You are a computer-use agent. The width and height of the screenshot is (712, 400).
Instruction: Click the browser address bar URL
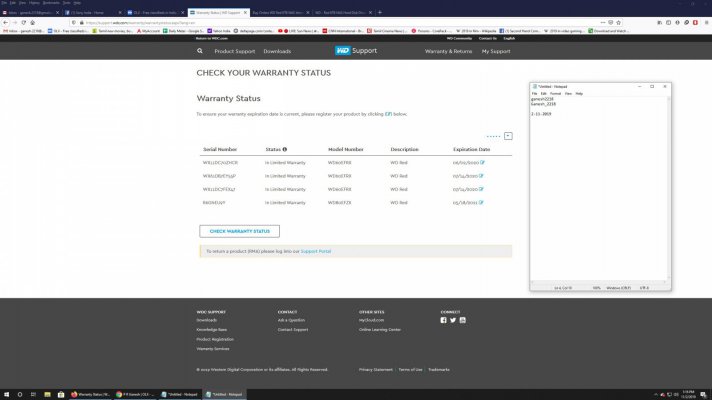pyautogui.click(x=140, y=22)
